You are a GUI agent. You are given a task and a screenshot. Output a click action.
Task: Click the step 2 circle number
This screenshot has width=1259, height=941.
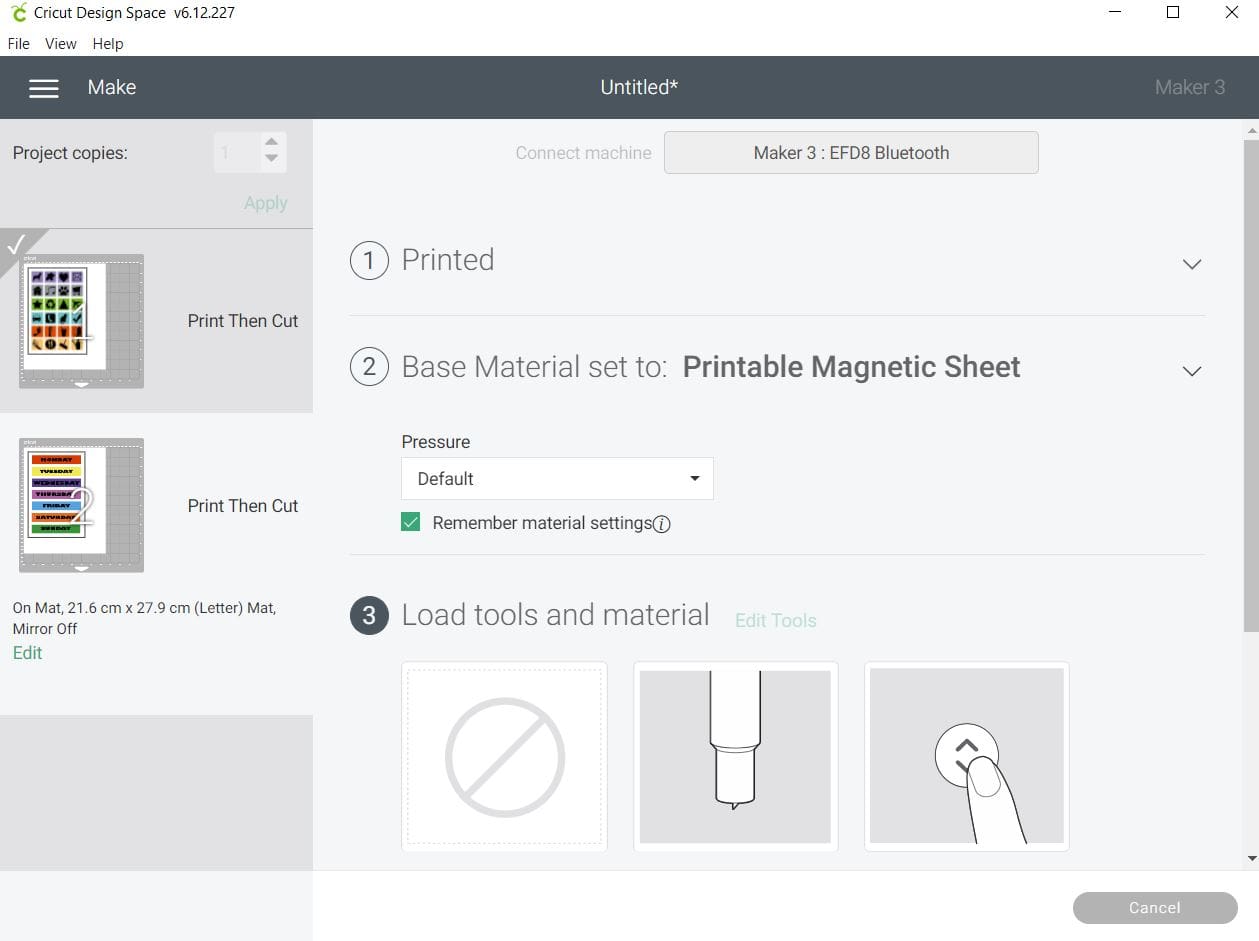point(369,367)
